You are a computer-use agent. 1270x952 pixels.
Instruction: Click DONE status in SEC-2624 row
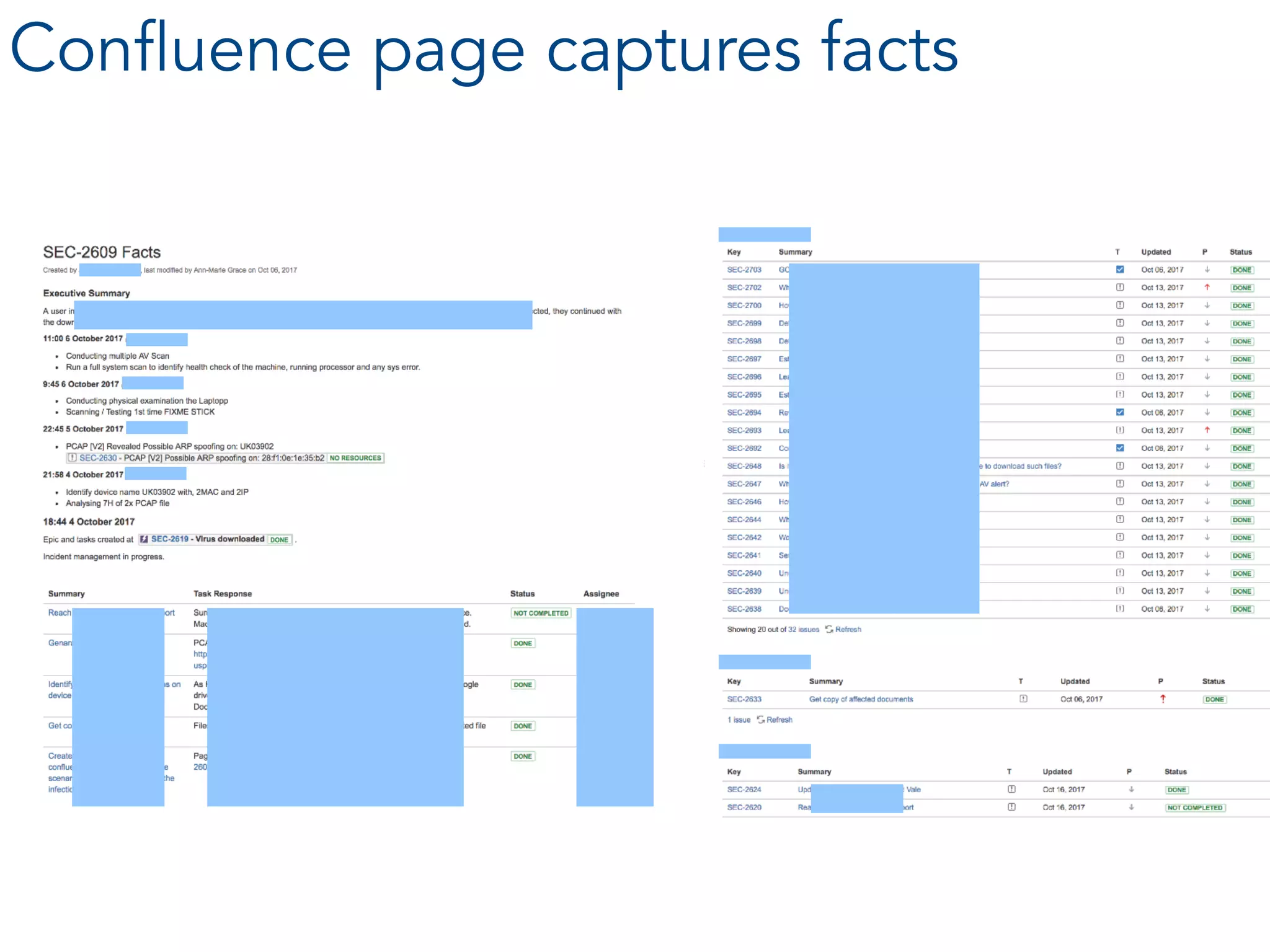(1176, 790)
